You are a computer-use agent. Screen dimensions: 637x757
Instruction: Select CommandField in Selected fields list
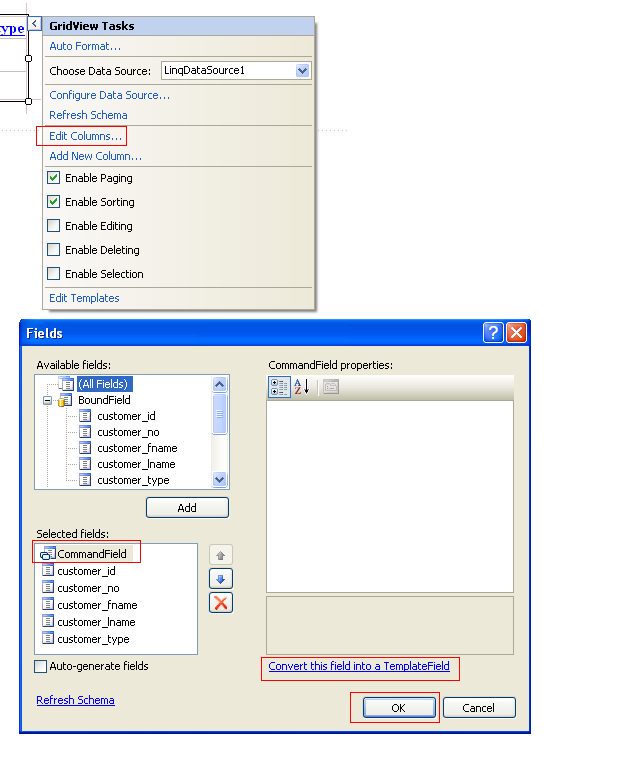coord(91,553)
